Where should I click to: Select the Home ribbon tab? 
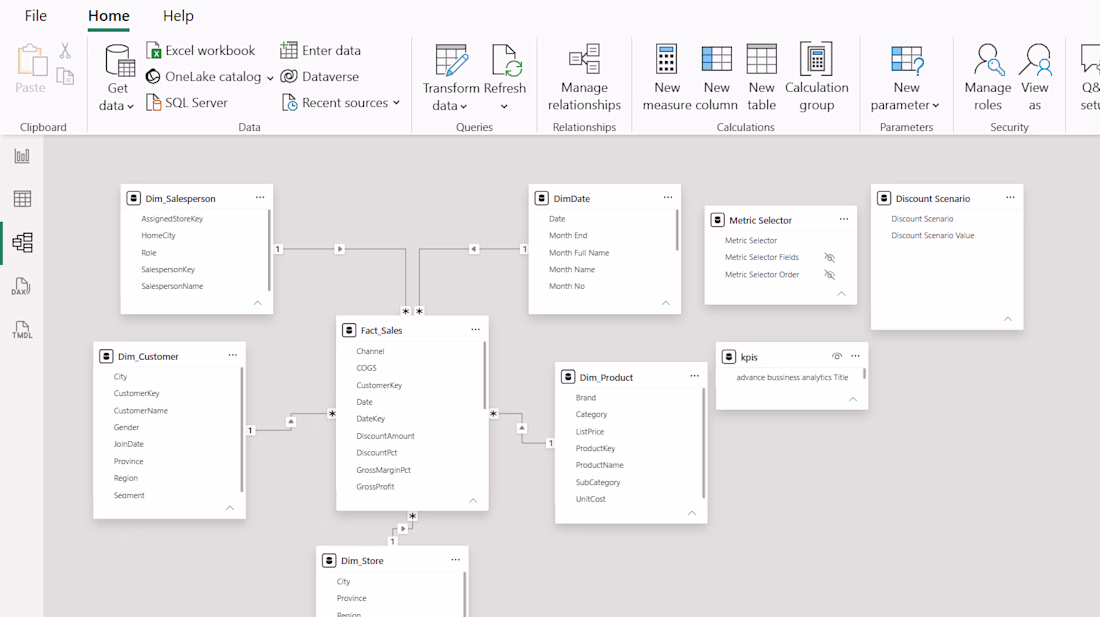click(x=109, y=15)
